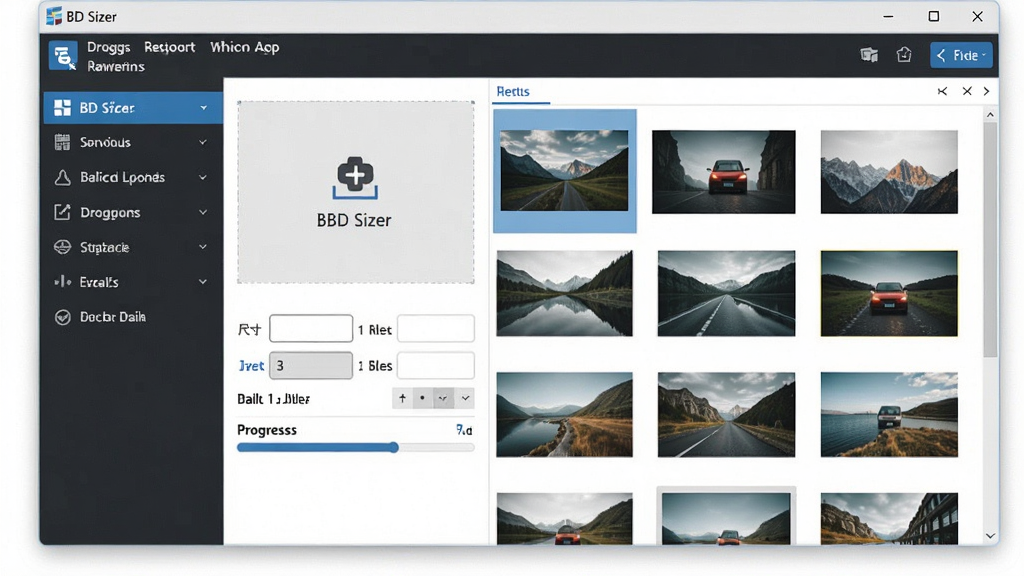Click the blue Fide button
1024x576 pixels.
click(x=961, y=56)
